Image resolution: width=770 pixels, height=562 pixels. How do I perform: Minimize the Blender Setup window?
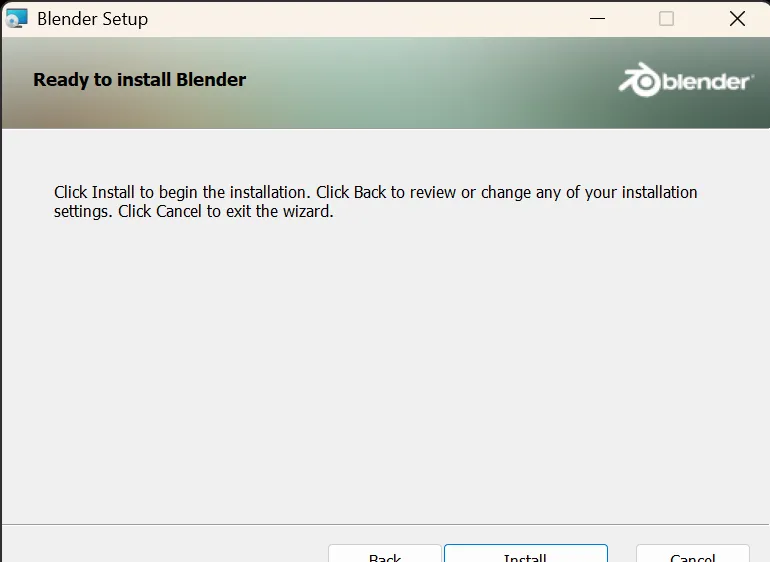tap(597, 19)
